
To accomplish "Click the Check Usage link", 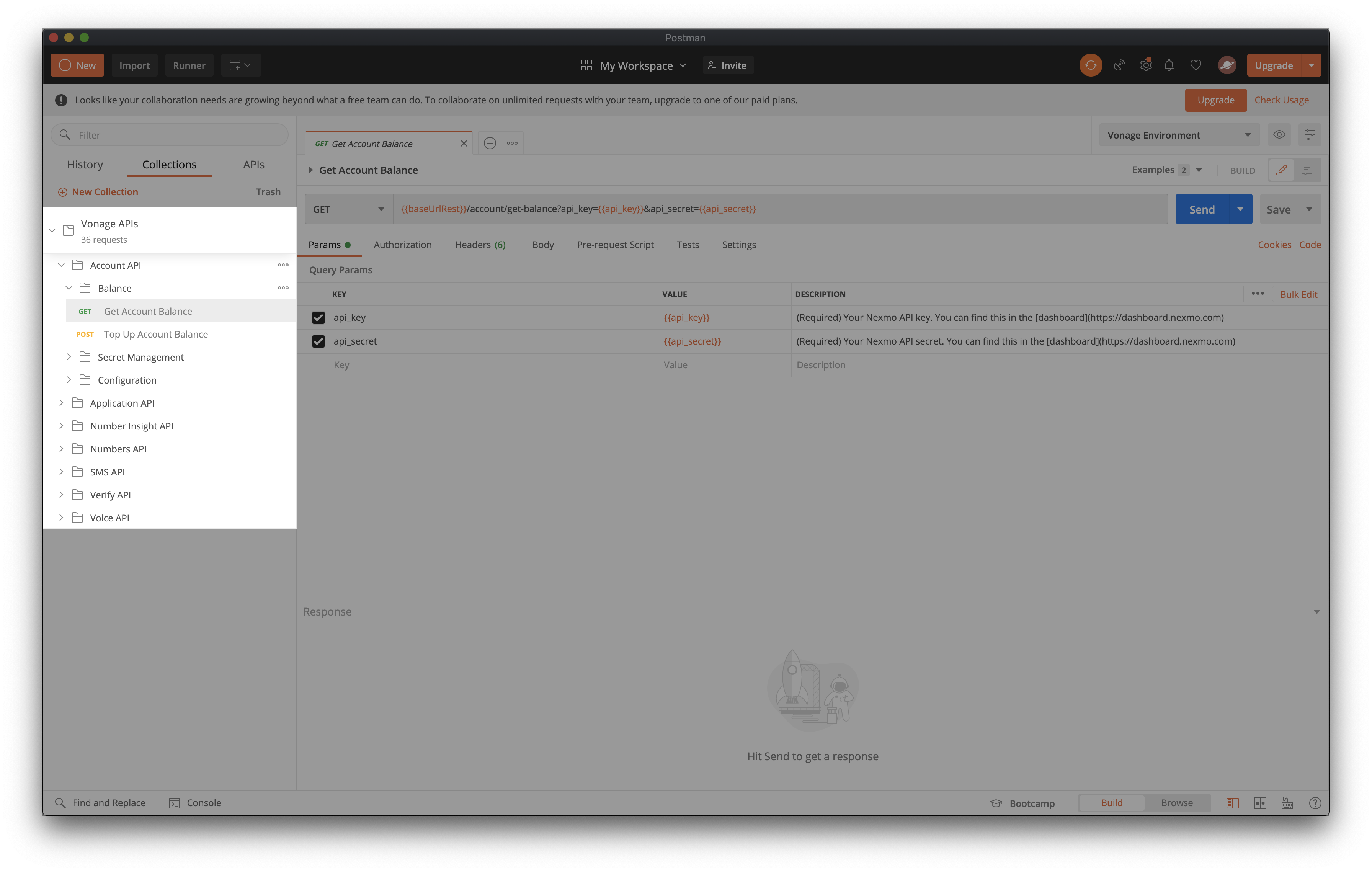I will (1281, 100).
